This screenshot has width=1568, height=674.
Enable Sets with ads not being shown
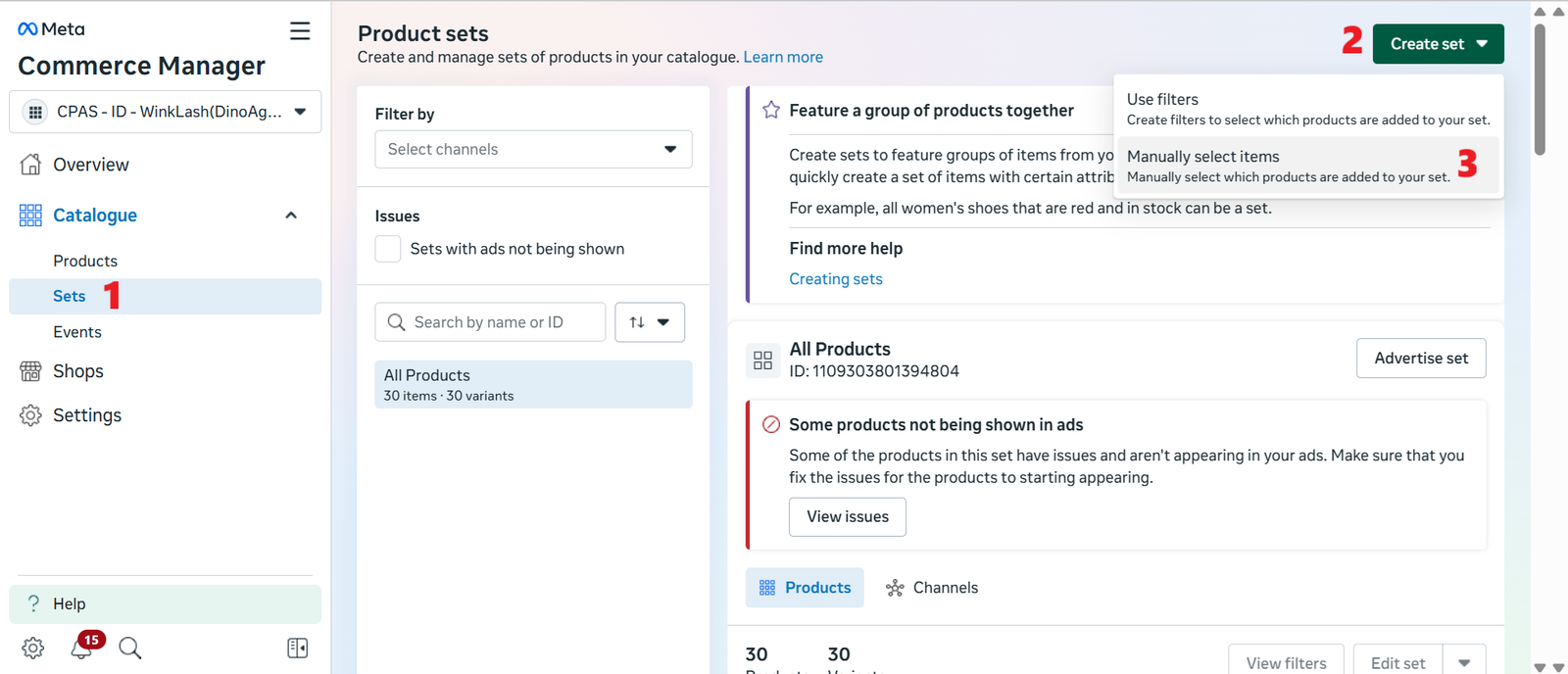pyautogui.click(x=388, y=249)
